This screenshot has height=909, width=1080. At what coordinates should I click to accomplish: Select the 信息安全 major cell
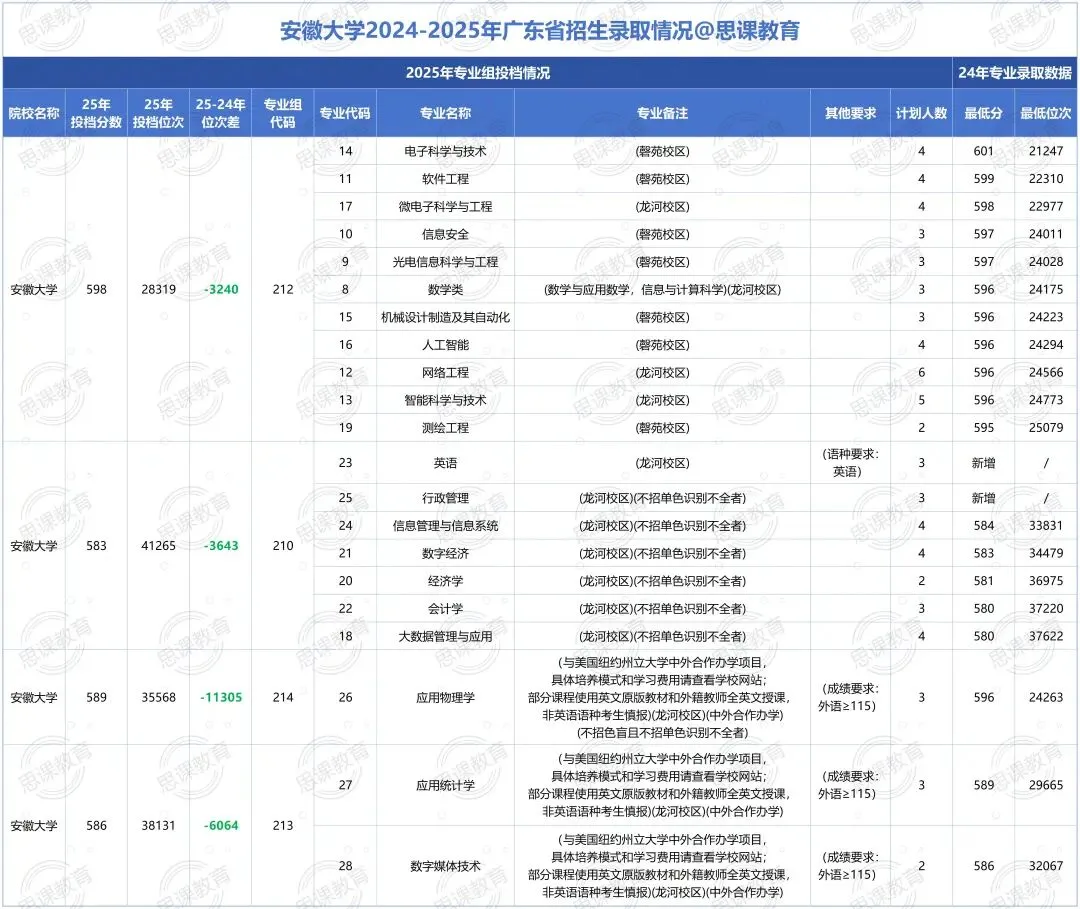(x=446, y=234)
